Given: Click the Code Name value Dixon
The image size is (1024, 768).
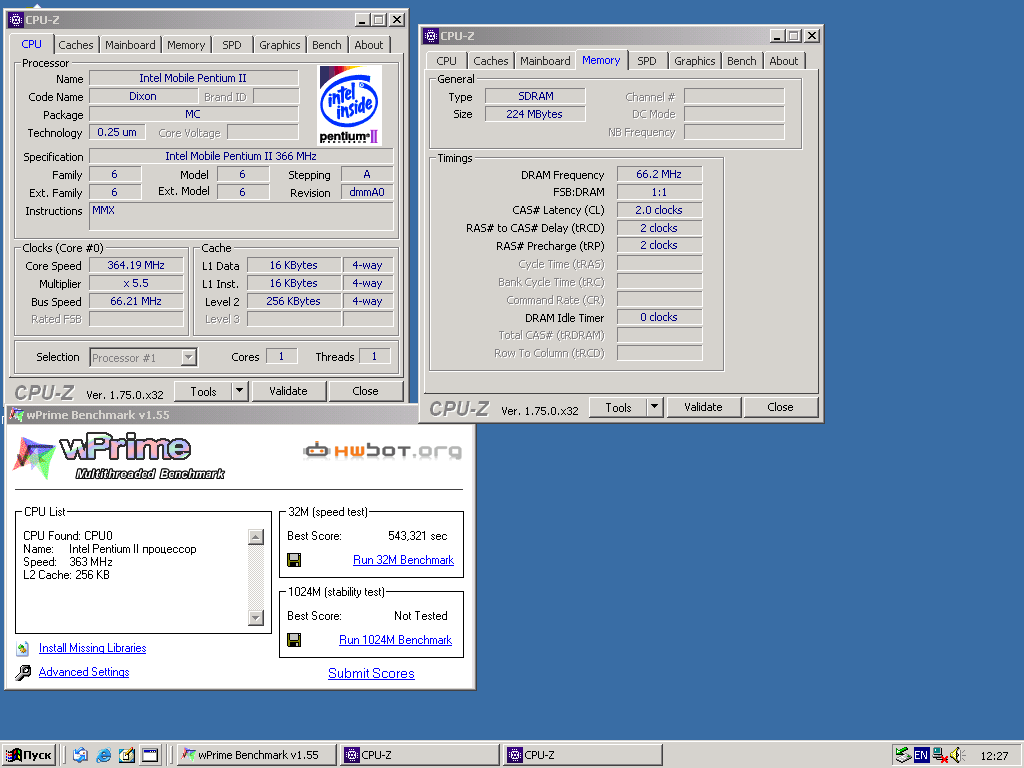Looking at the screenshot, I should pos(142,96).
